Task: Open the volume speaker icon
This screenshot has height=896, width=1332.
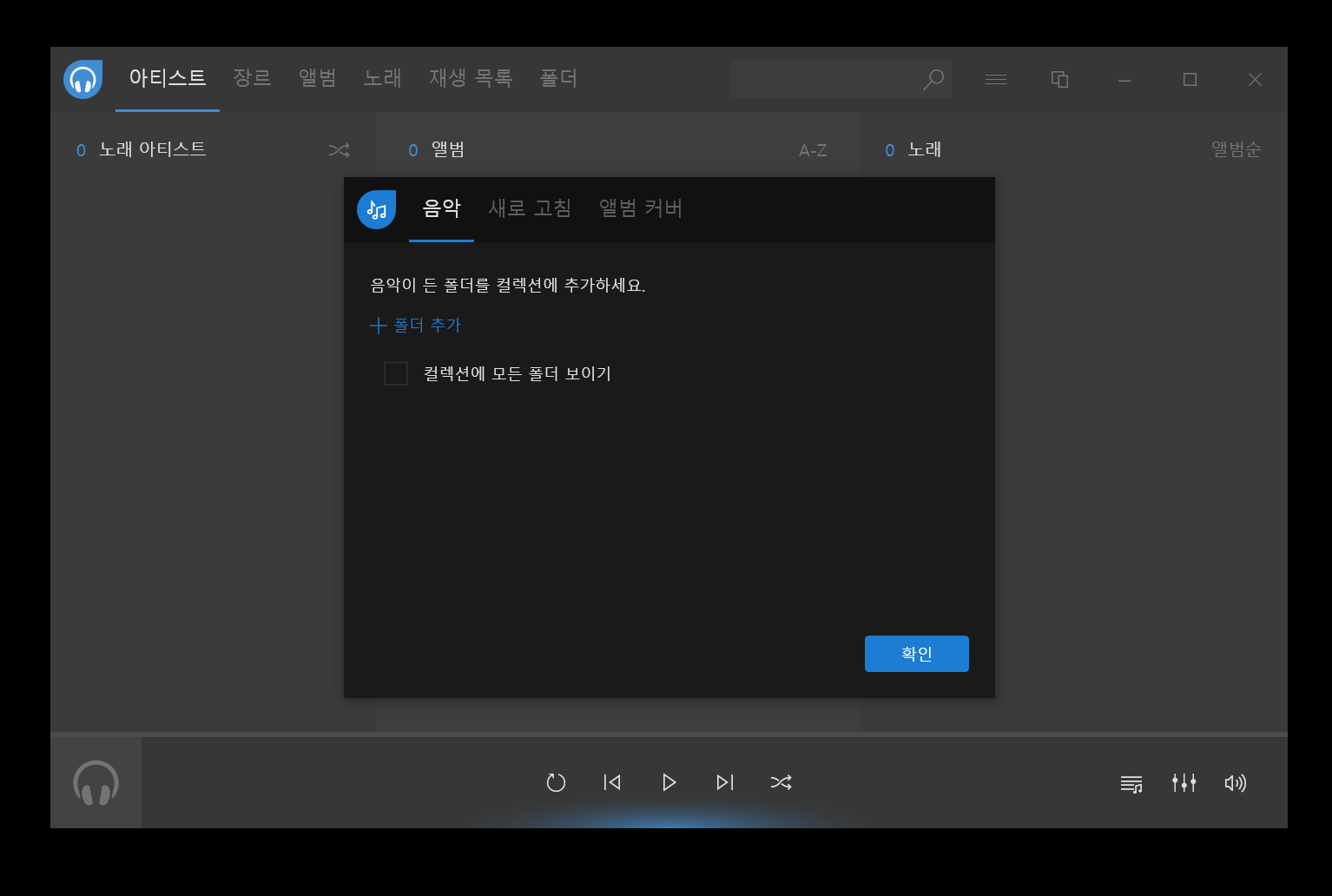Action: coord(1236,783)
